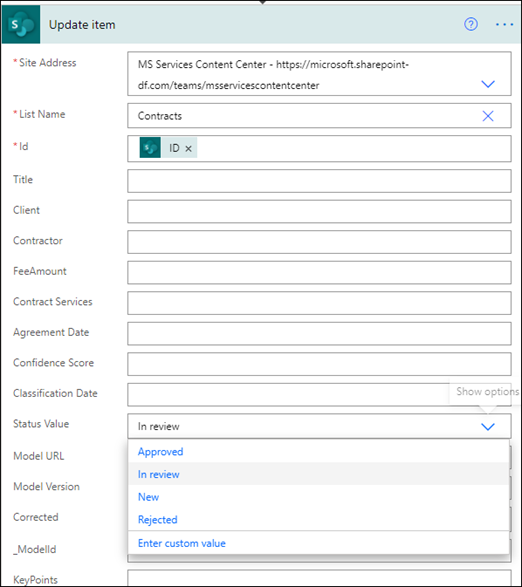The width and height of the screenshot is (522, 587).
Task: Click the Confidence Score field
Action: (x=319, y=364)
